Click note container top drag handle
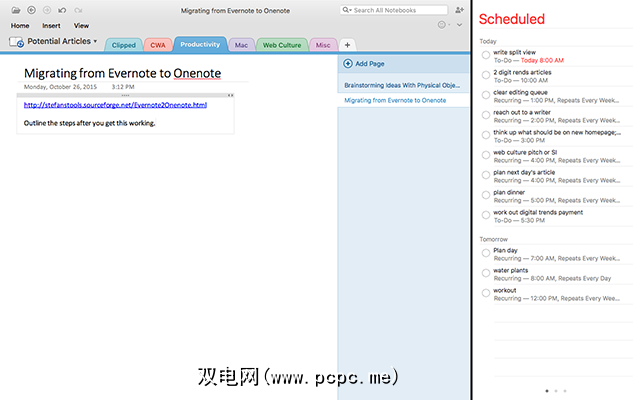The height and width of the screenshot is (400, 640). coord(125,95)
